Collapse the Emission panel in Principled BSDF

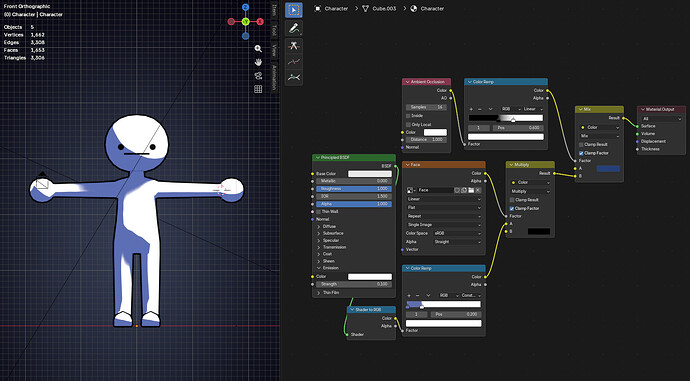(x=319, y=268)
